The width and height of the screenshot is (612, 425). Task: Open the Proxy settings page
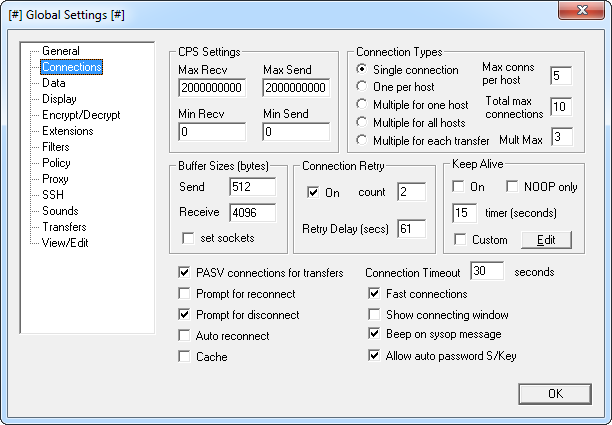tap(55, 179)
